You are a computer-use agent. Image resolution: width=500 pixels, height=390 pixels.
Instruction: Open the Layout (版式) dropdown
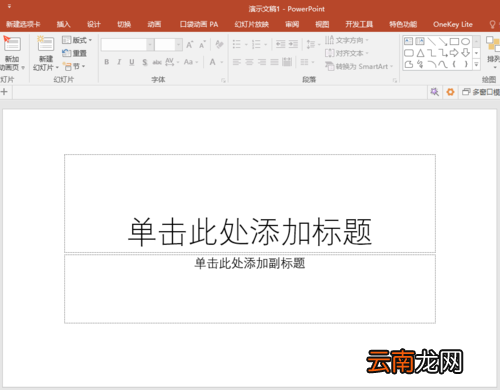pyautogui.click(x=77, y=40)
